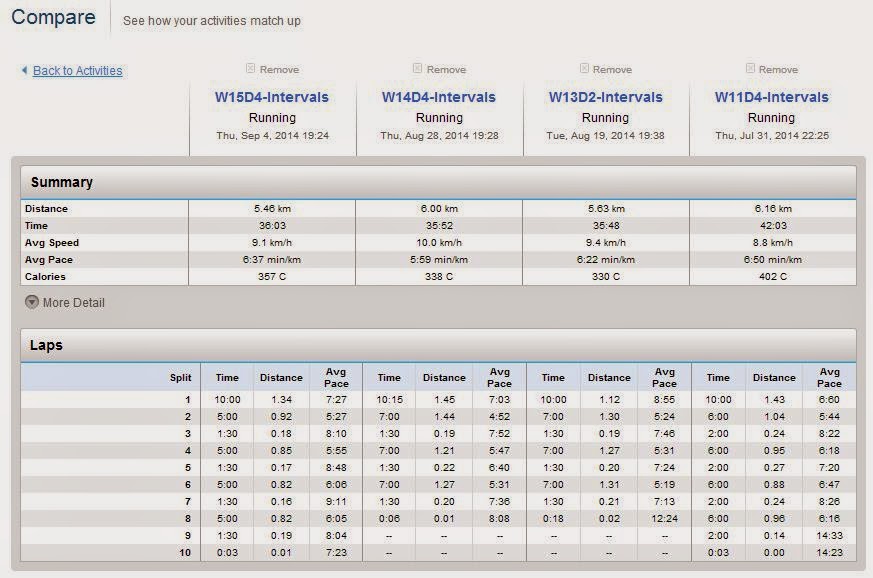Click Remove text for W15D4-Intervals
The image size is (873, 578).
point(279,70)
